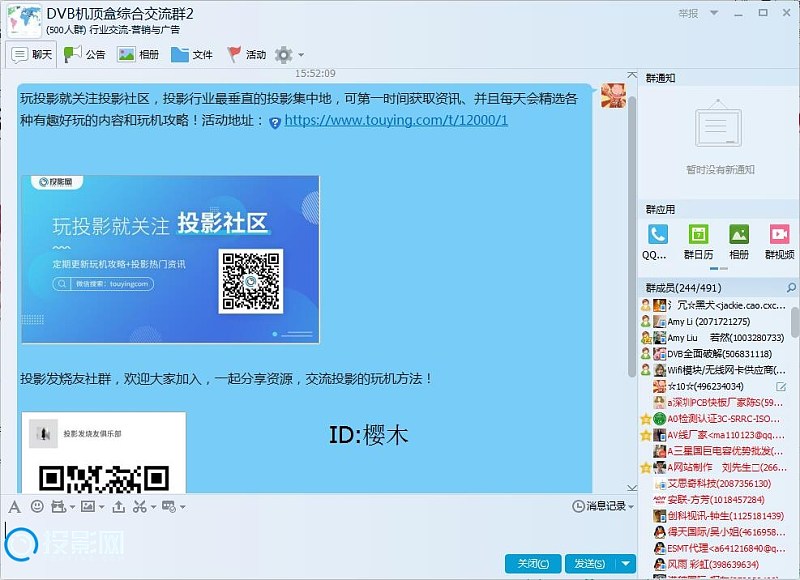800x580 pixels.
Task: Expand the sticker tool dropdown arrow
Action: pos(72,507)
